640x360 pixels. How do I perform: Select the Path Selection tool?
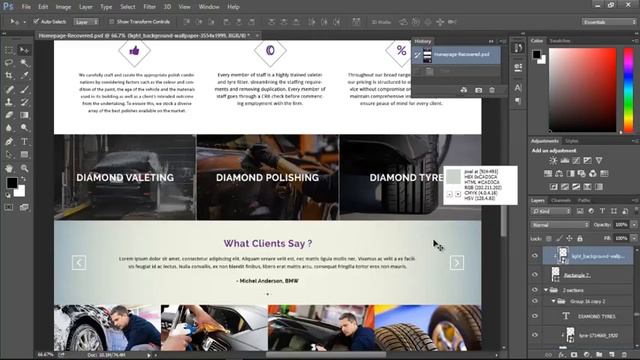9,155
